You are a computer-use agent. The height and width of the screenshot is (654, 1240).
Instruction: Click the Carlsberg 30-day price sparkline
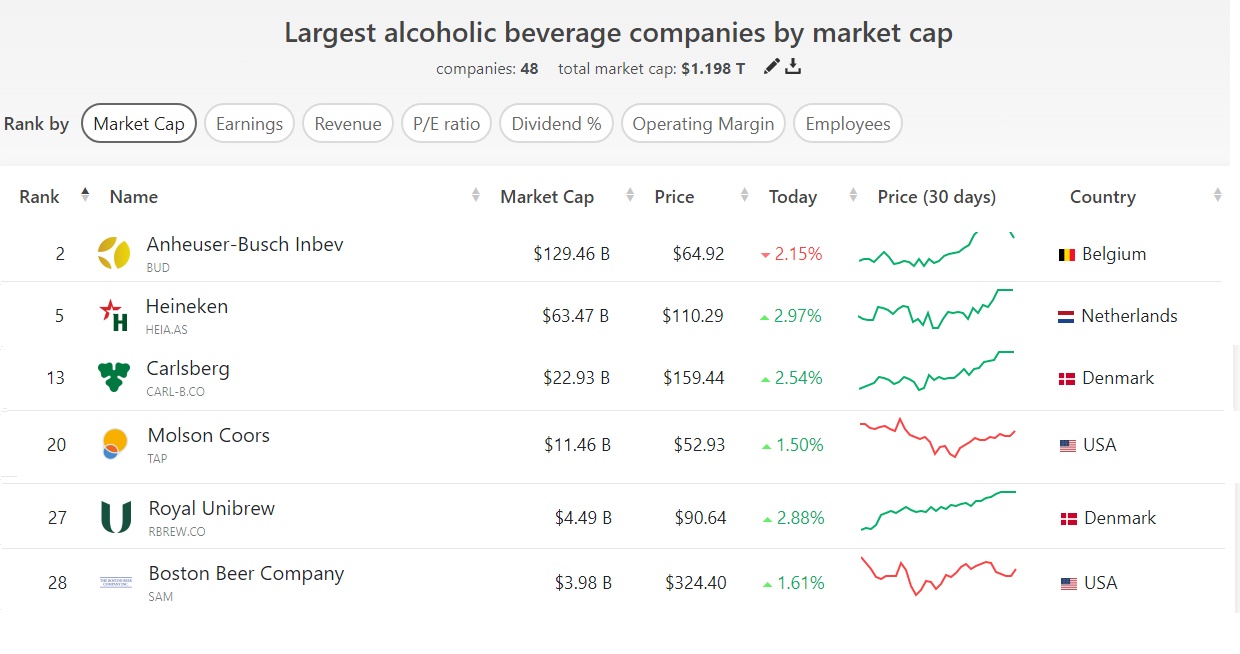936,371
